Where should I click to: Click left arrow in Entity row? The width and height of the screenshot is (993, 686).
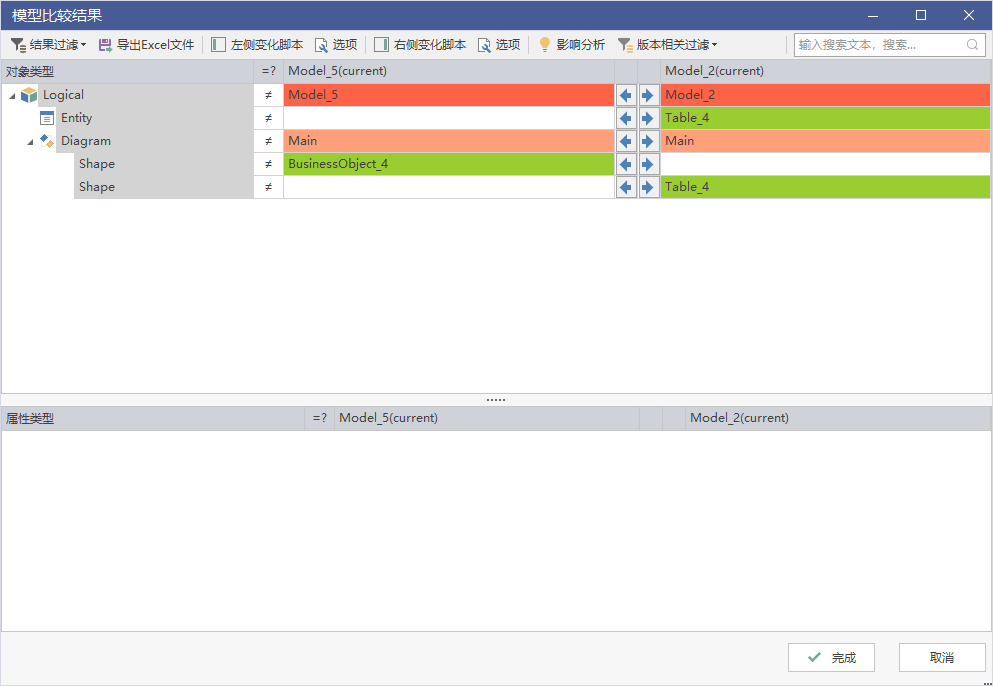(626, 118)
